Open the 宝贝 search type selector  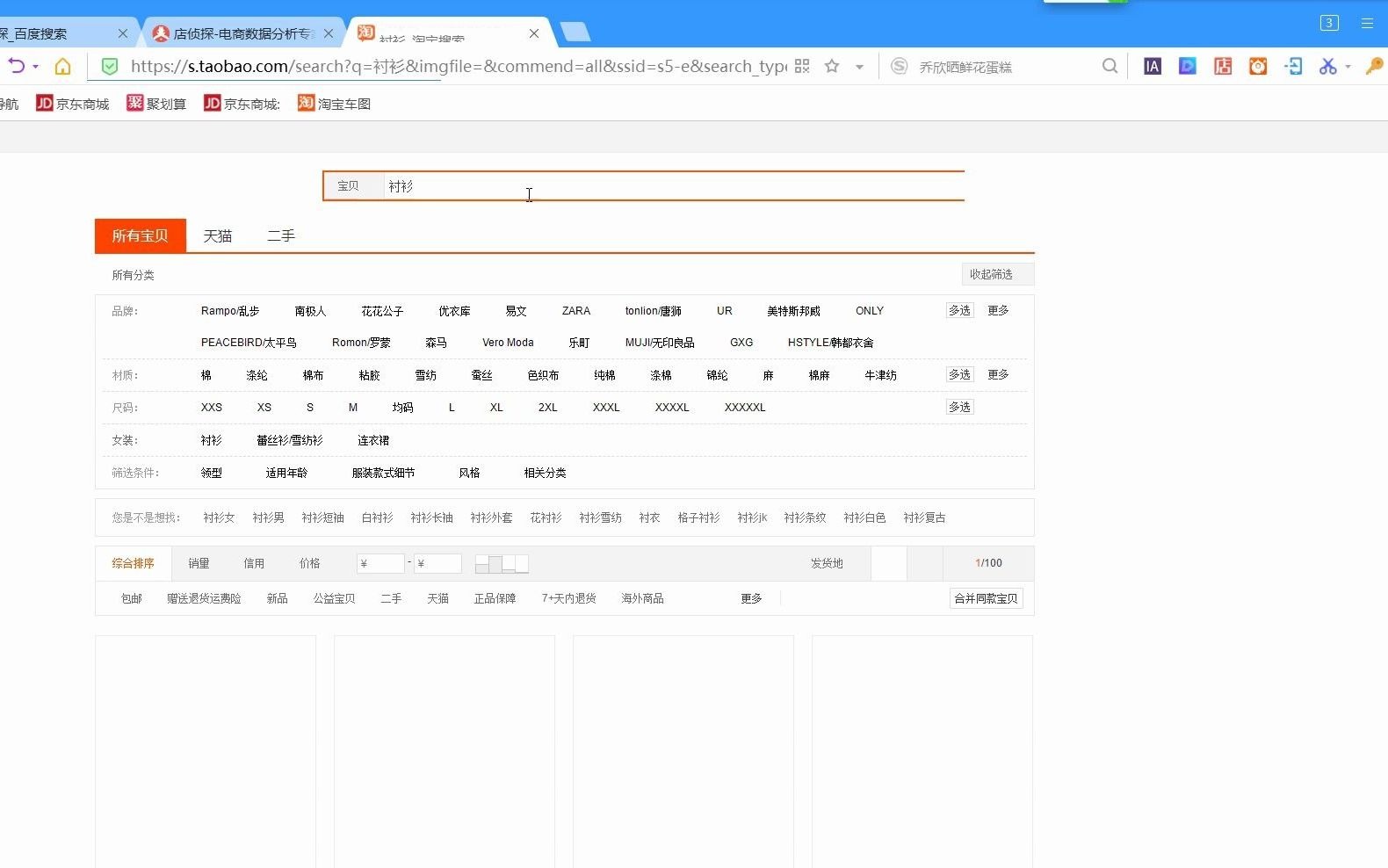[x=353, y=186]
